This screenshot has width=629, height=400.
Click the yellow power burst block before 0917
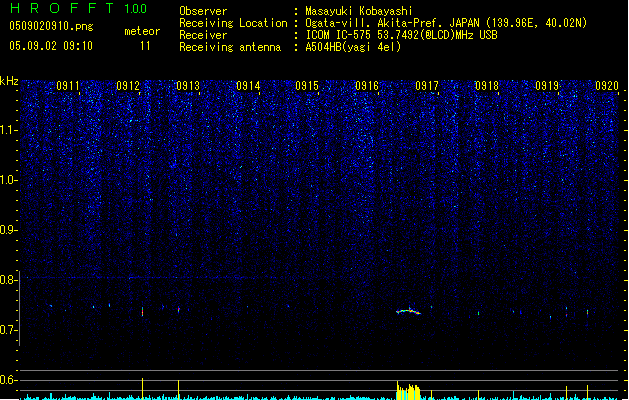click(x=408, y=391)
